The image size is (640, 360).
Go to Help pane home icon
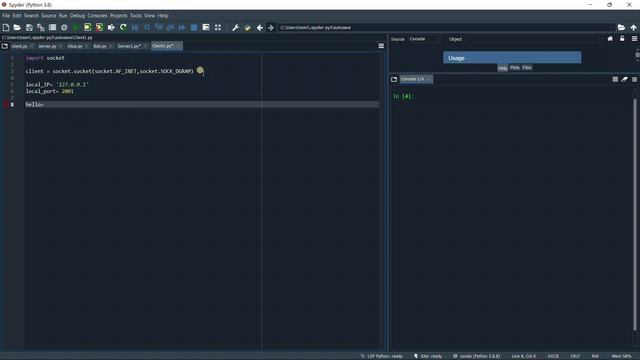pos(610,39)
